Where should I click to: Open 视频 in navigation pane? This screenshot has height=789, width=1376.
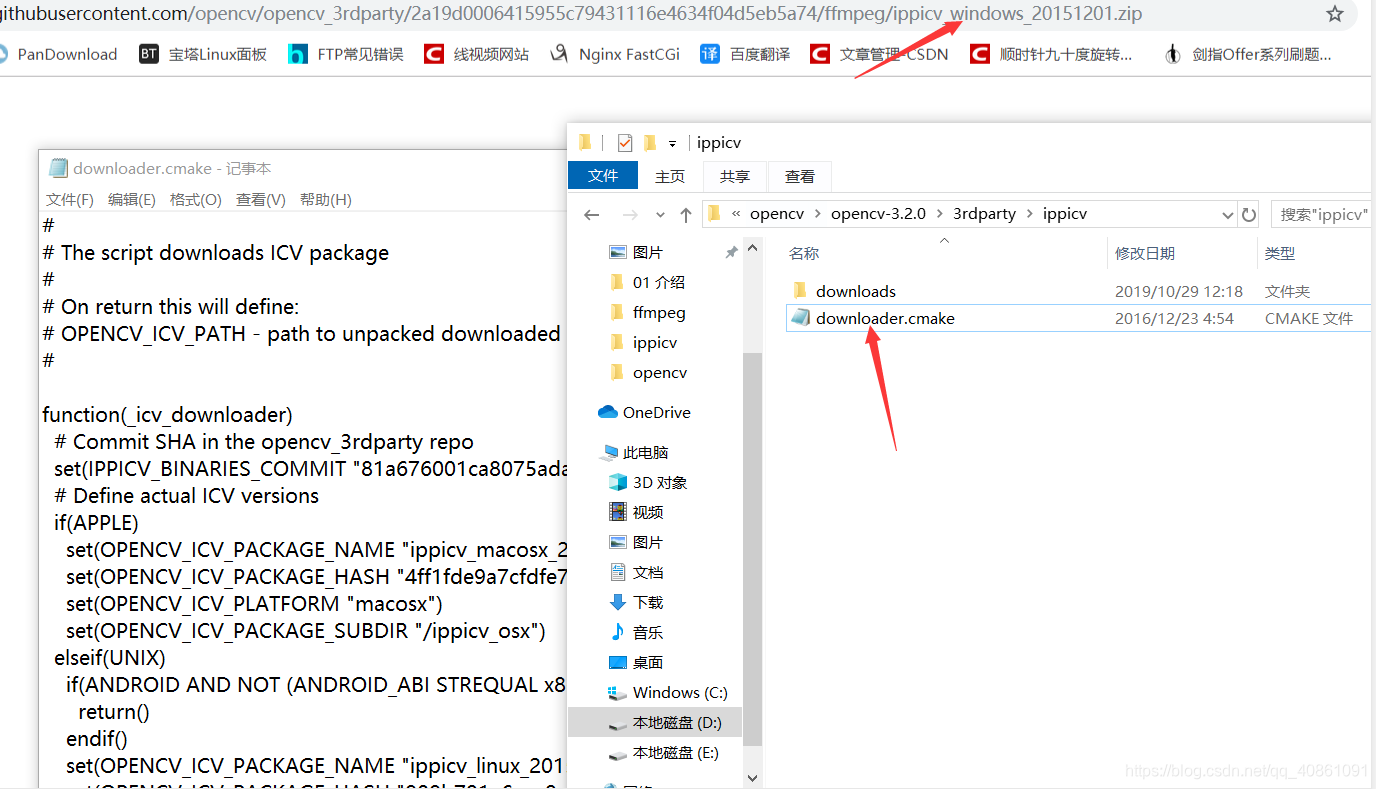[x=636, y=512]
